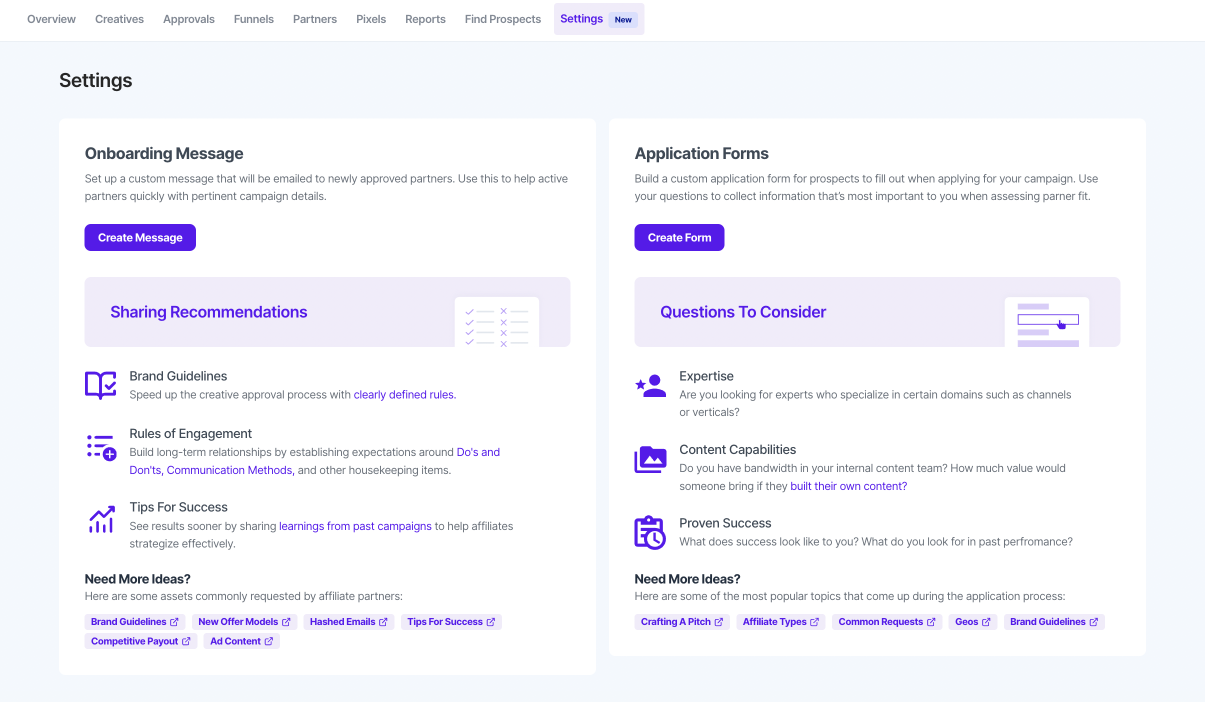Switch to the Find Prospects tab
The width and height of the screenshot is (1205, 702).
click(502, 19)
